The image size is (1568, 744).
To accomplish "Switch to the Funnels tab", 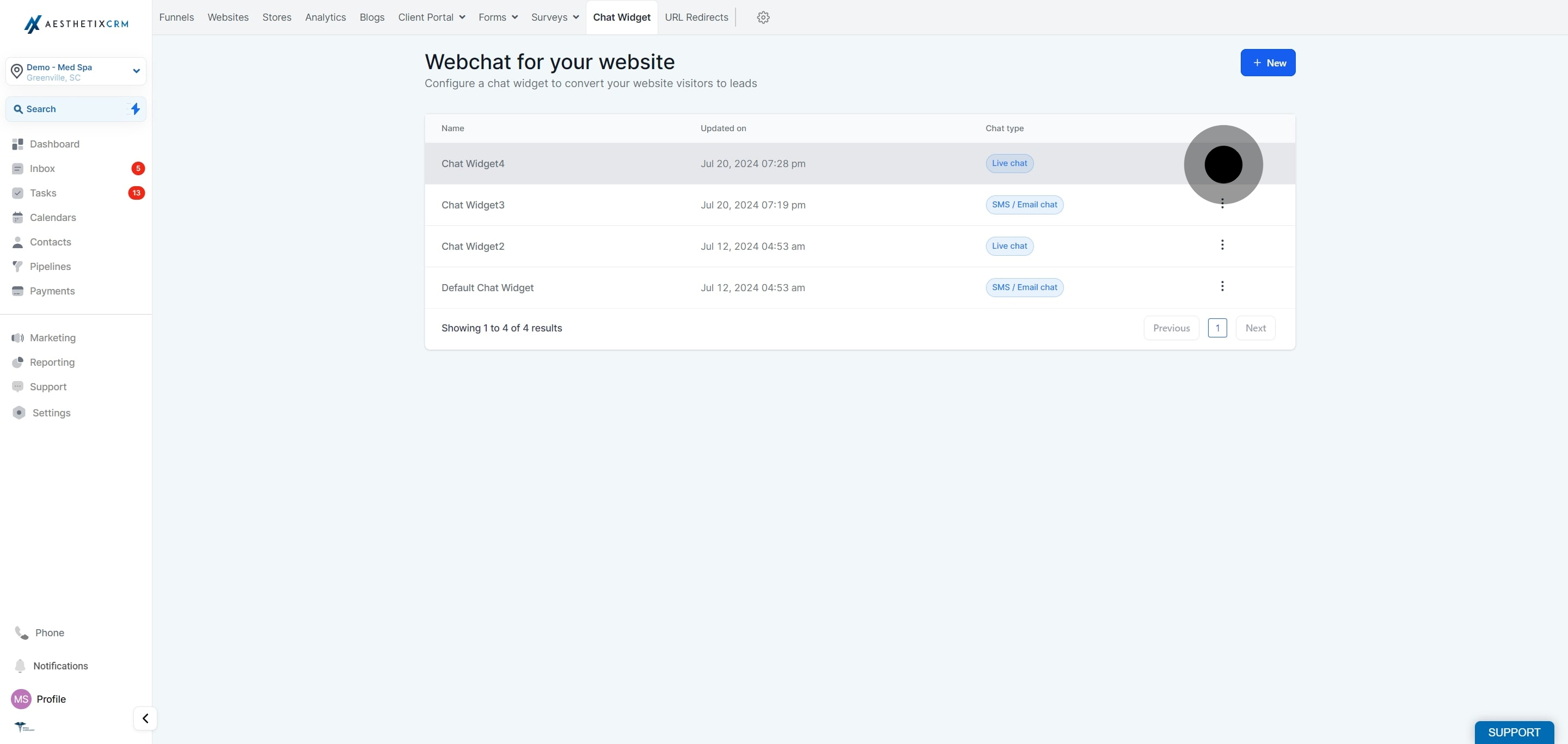I will coord(176,17).
